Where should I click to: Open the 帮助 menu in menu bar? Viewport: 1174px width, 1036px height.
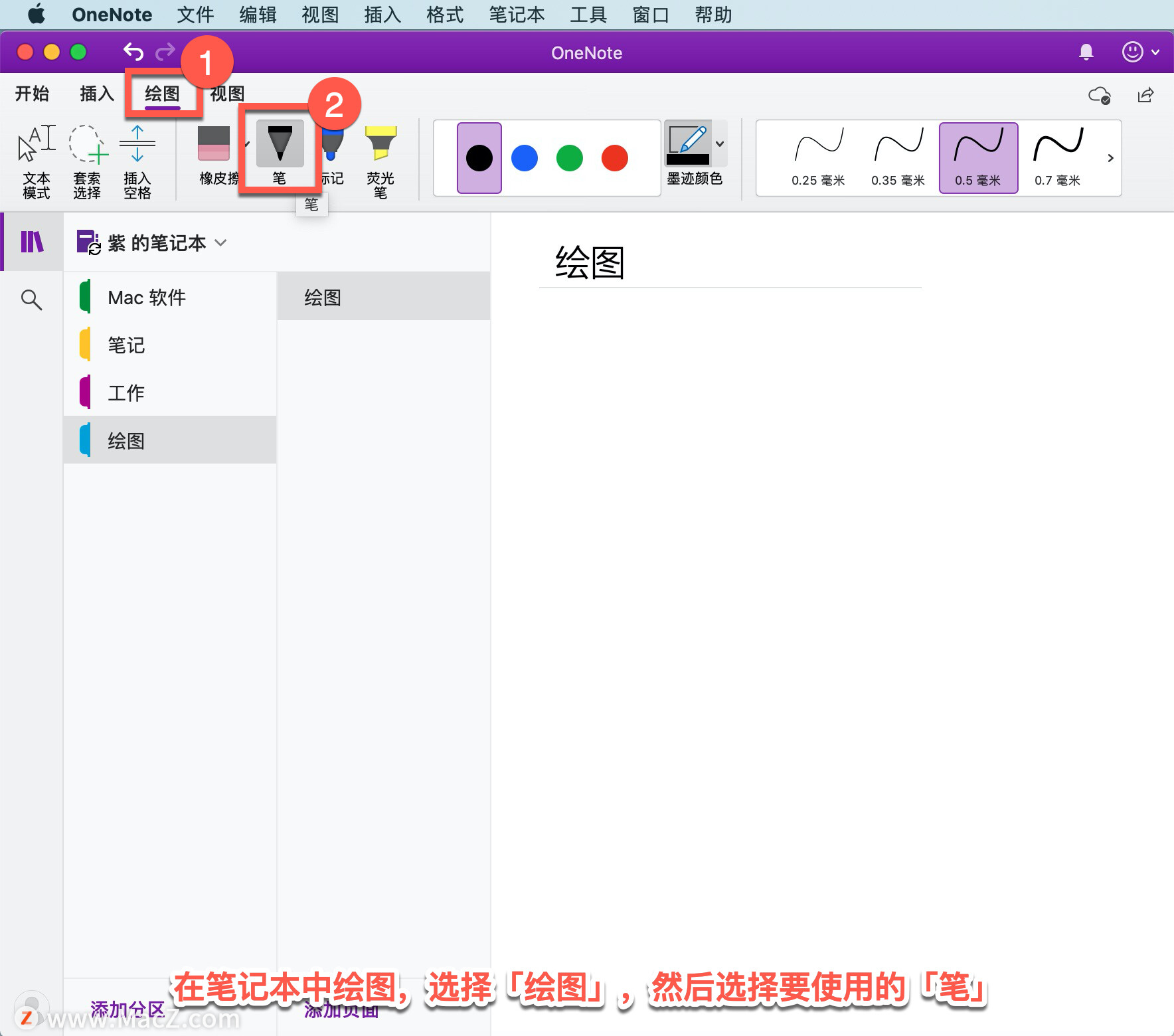click(x=713, y=15)
